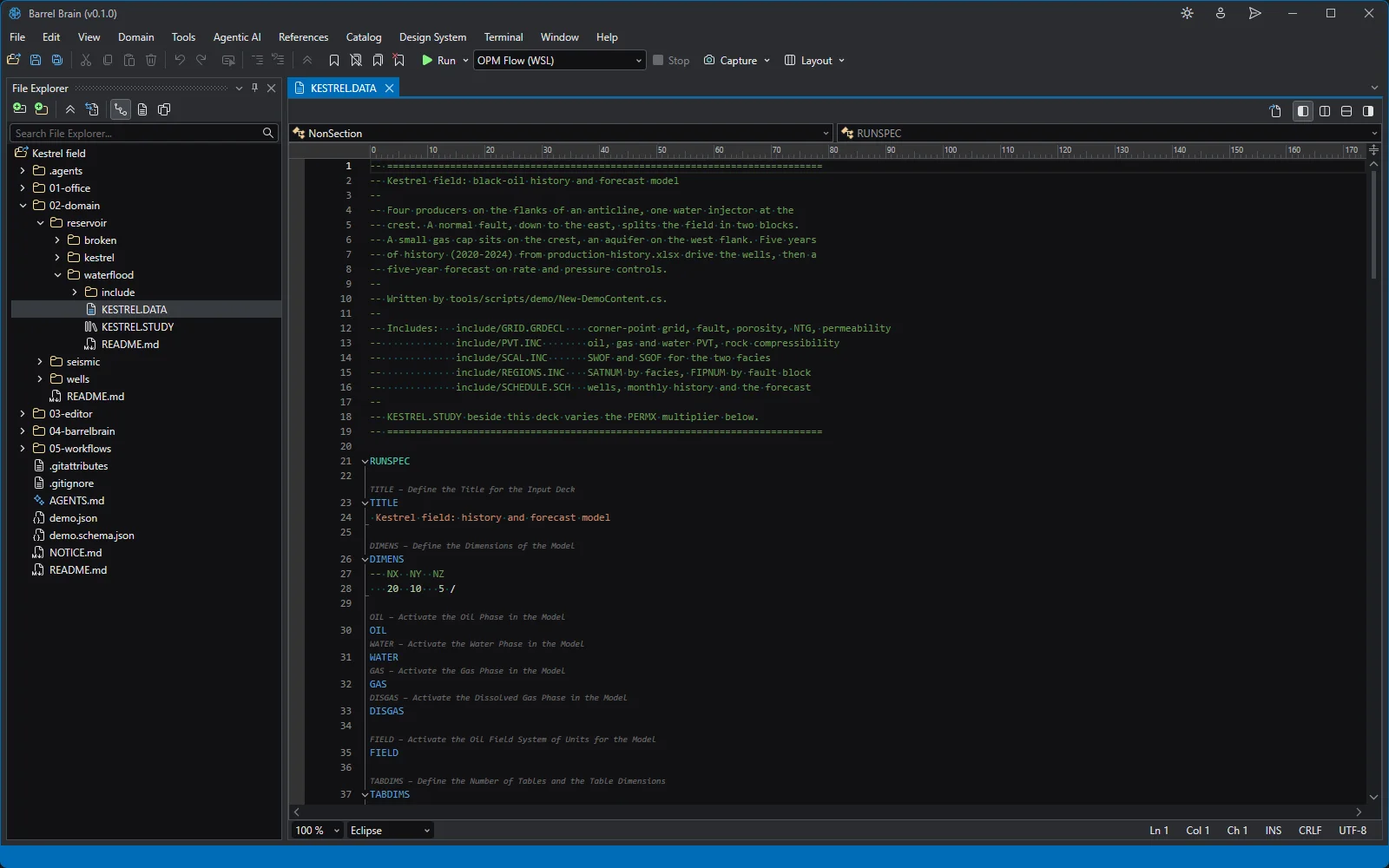Create a new file in File Explorer
The image size is (1389, 868).
point(19,109)
